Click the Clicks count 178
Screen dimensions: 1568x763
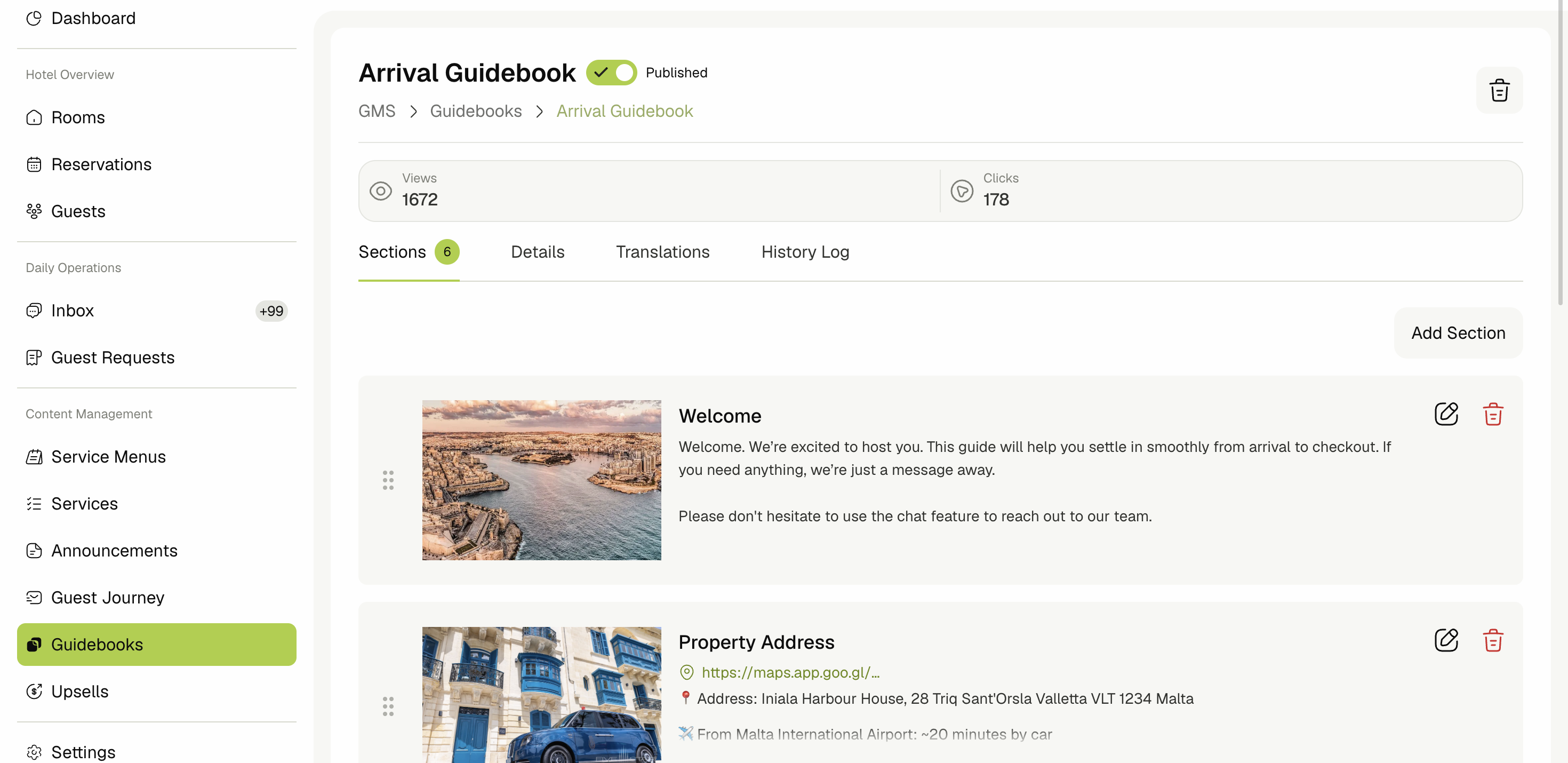tap(996, 200)
